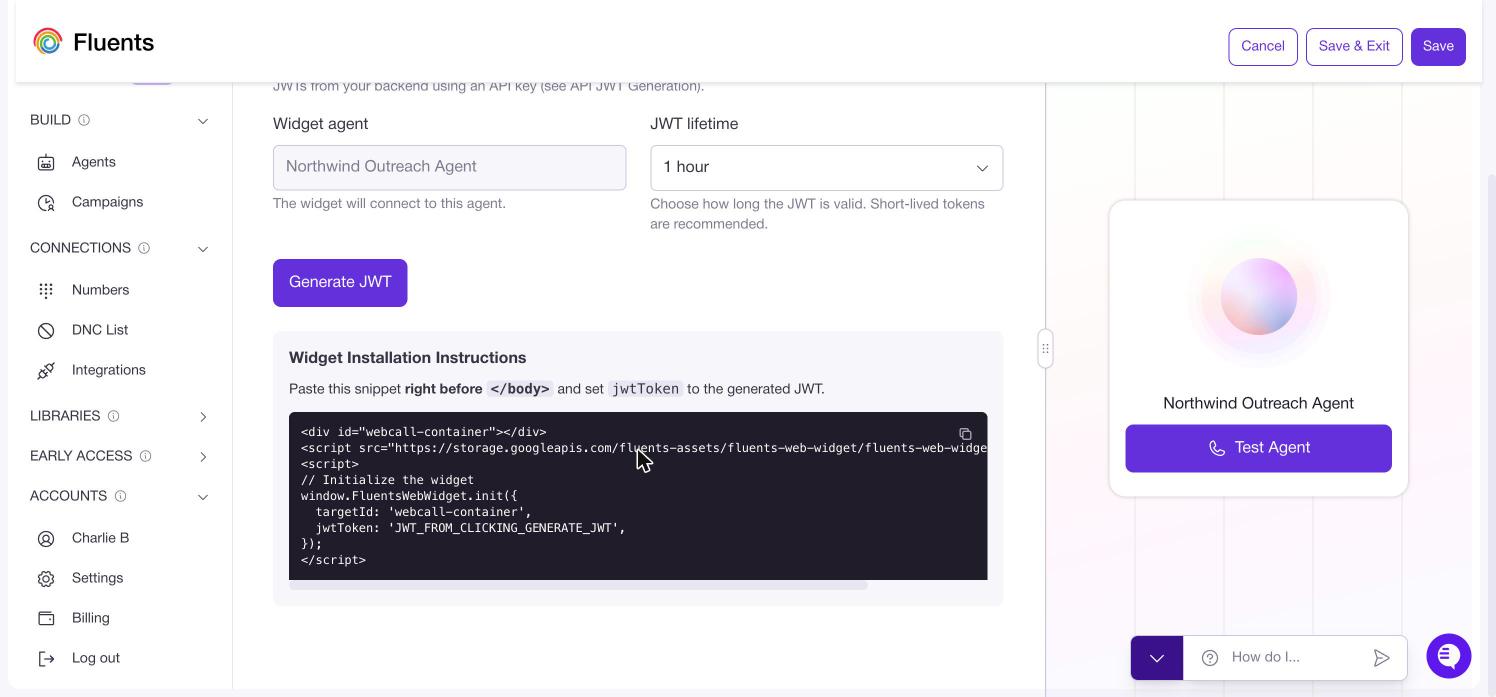Open Integrations page
1496x697 pixels.
click(108, 370)
